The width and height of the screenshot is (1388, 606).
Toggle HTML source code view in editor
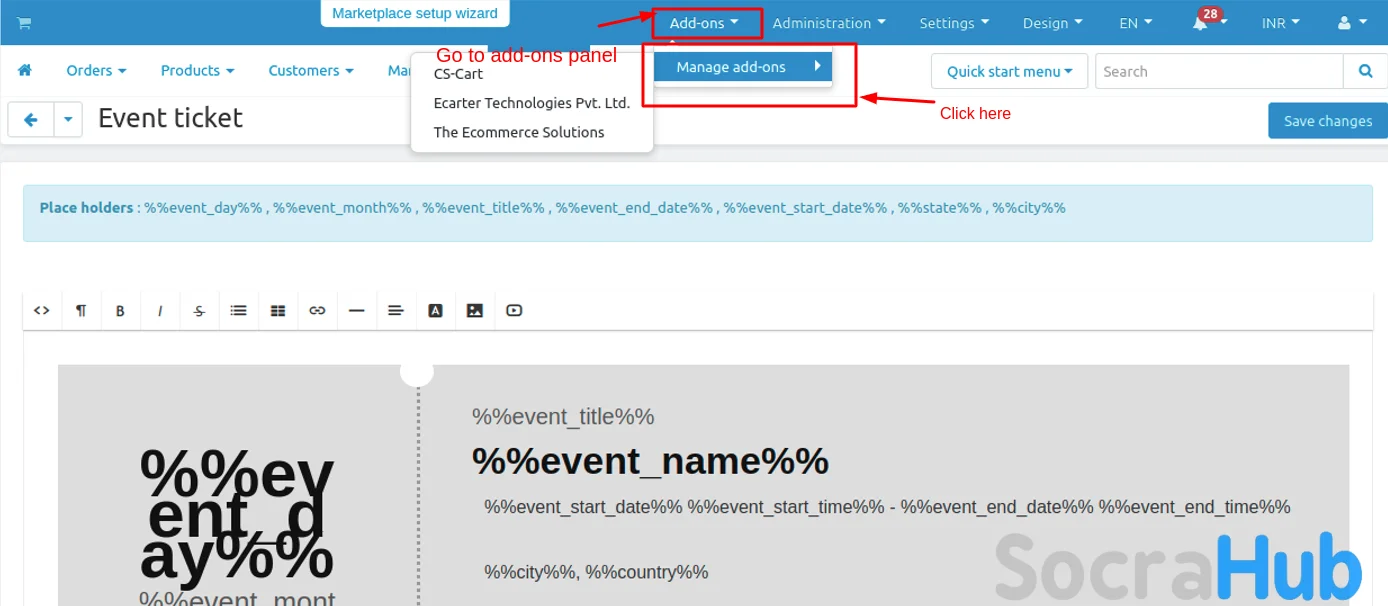point(42,311)
